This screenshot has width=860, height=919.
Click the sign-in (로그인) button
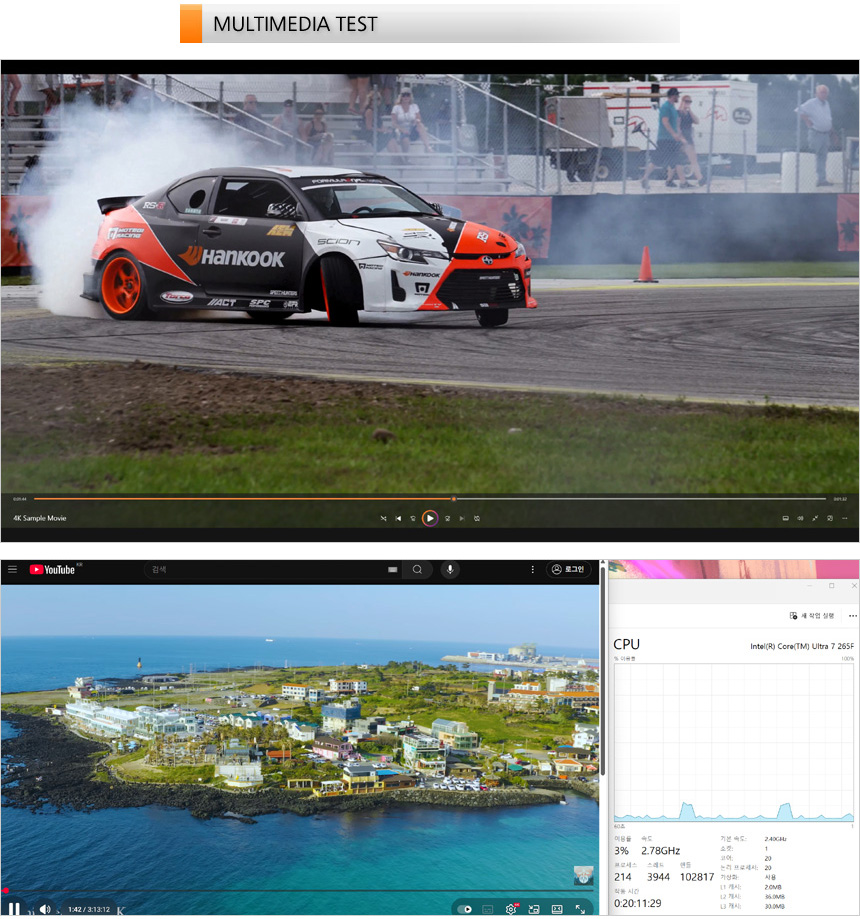(x=568, y=569)
